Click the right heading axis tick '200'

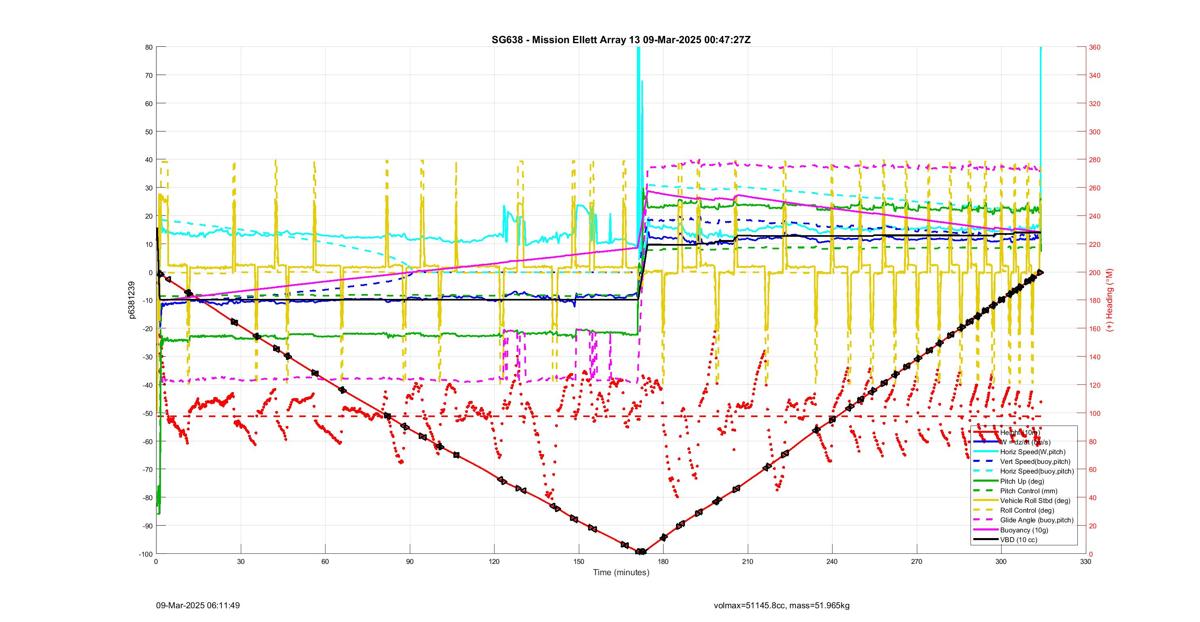click(1096, 272)
